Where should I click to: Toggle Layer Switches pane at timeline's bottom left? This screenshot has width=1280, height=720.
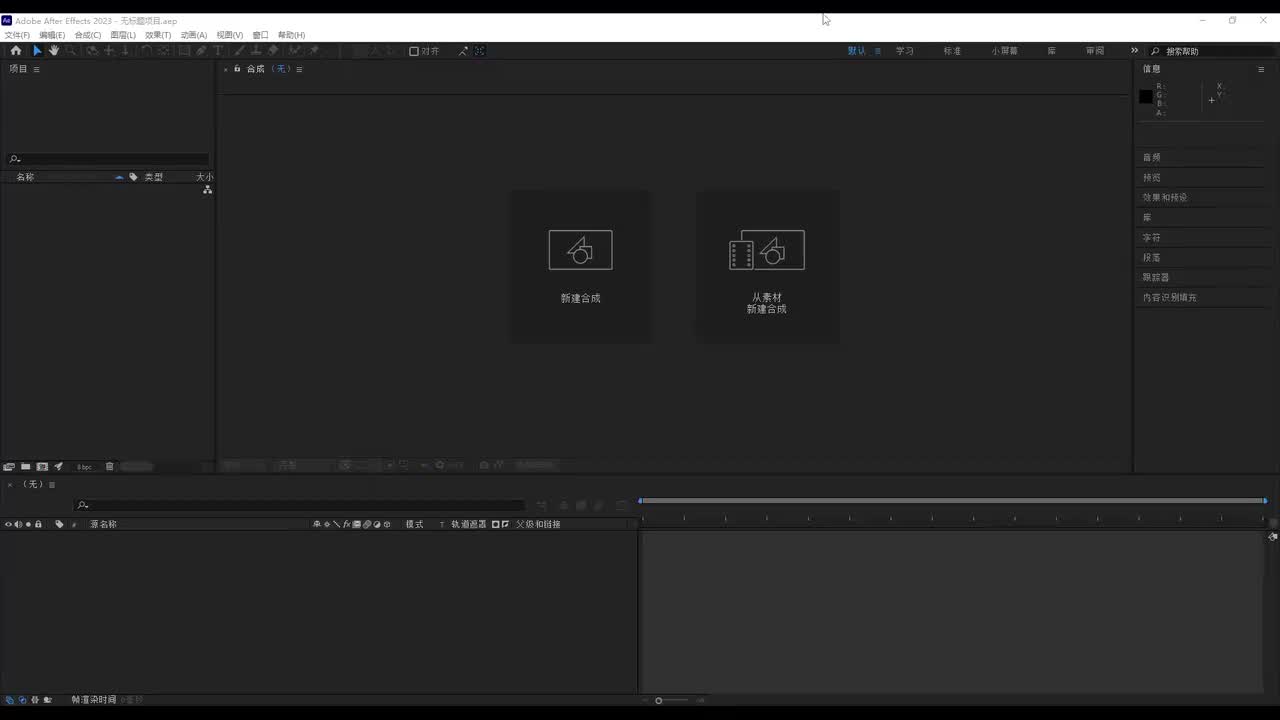pyautogui.click(x=10, y=700)
